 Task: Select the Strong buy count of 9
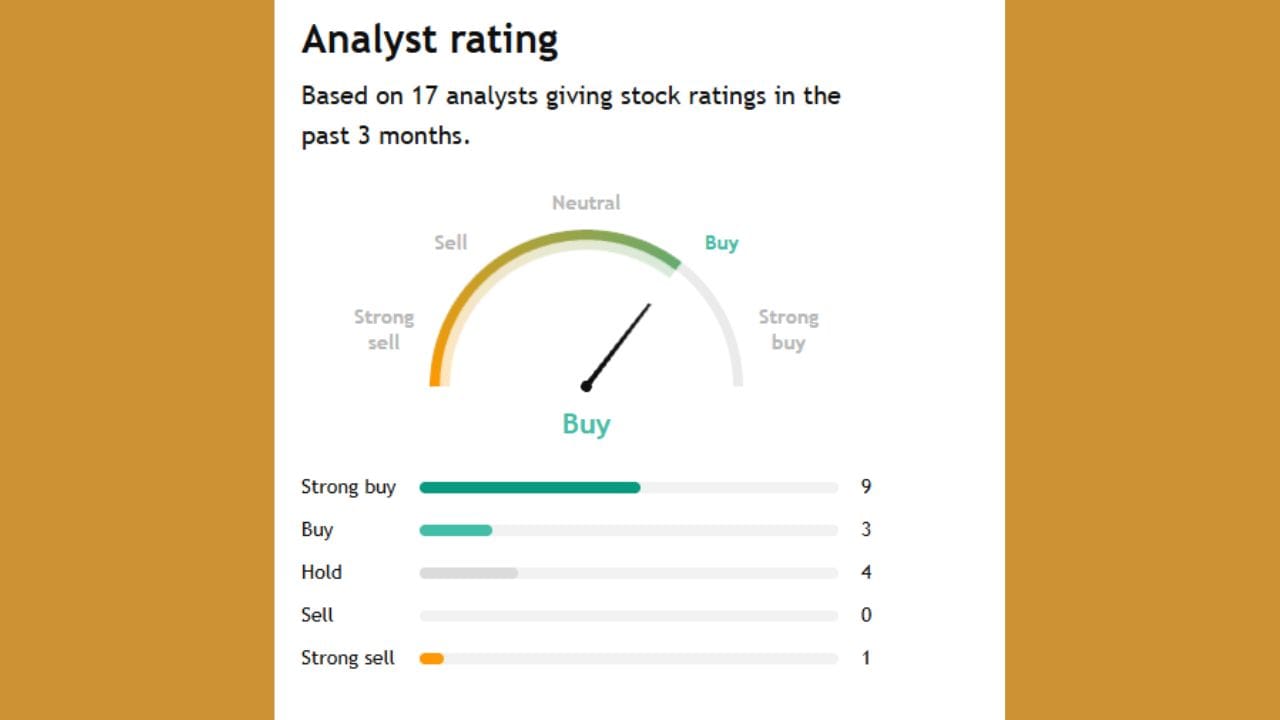(866, 488)
